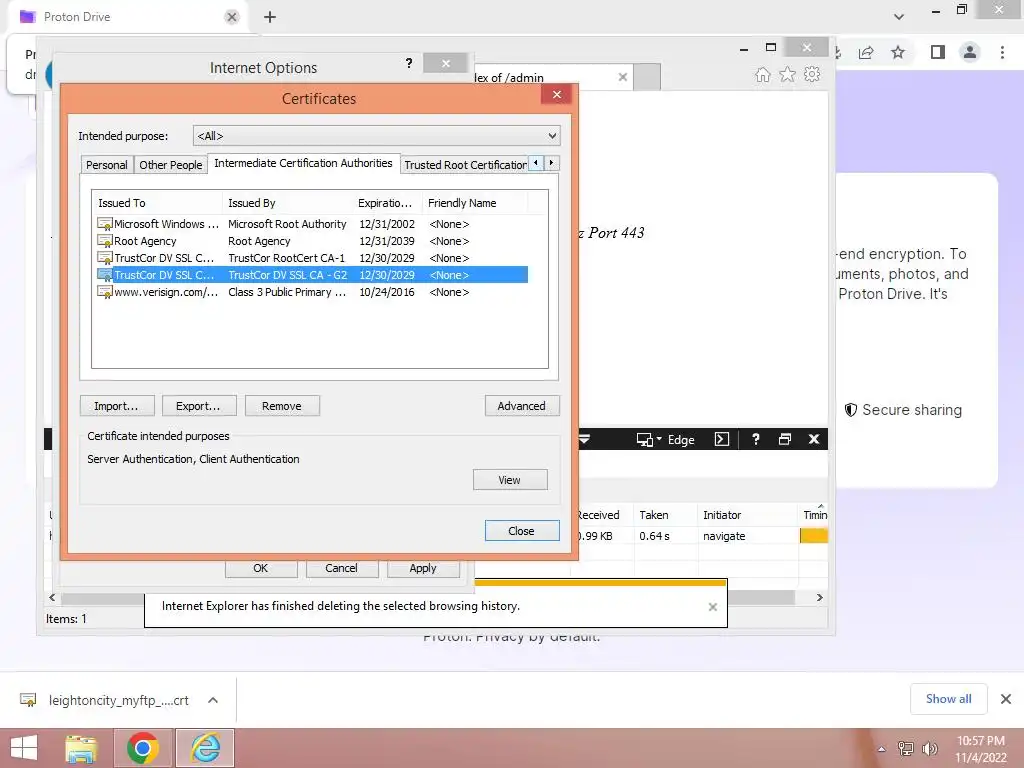Click the Import... button
Screen dimensions: 1024x768
[117, 406]
